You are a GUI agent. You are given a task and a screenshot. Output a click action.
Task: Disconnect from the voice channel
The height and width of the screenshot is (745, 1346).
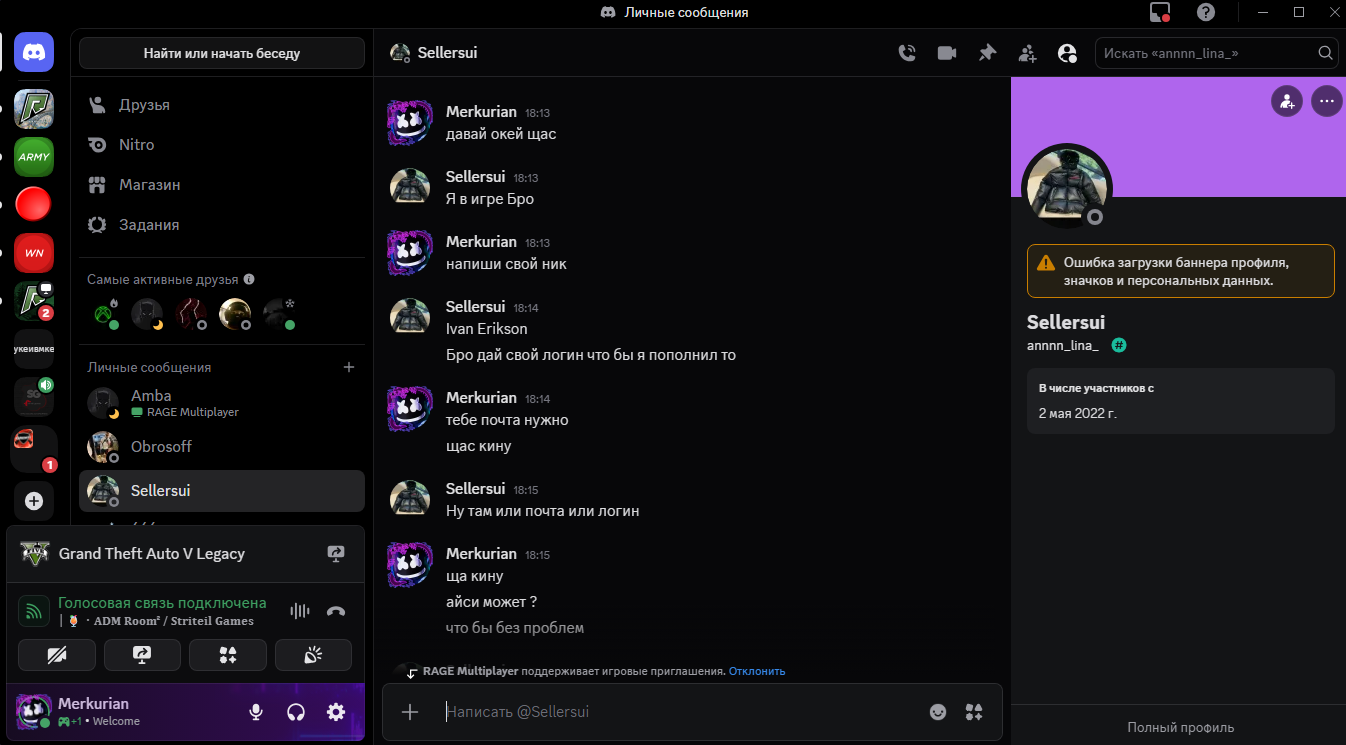click(336, 611)
